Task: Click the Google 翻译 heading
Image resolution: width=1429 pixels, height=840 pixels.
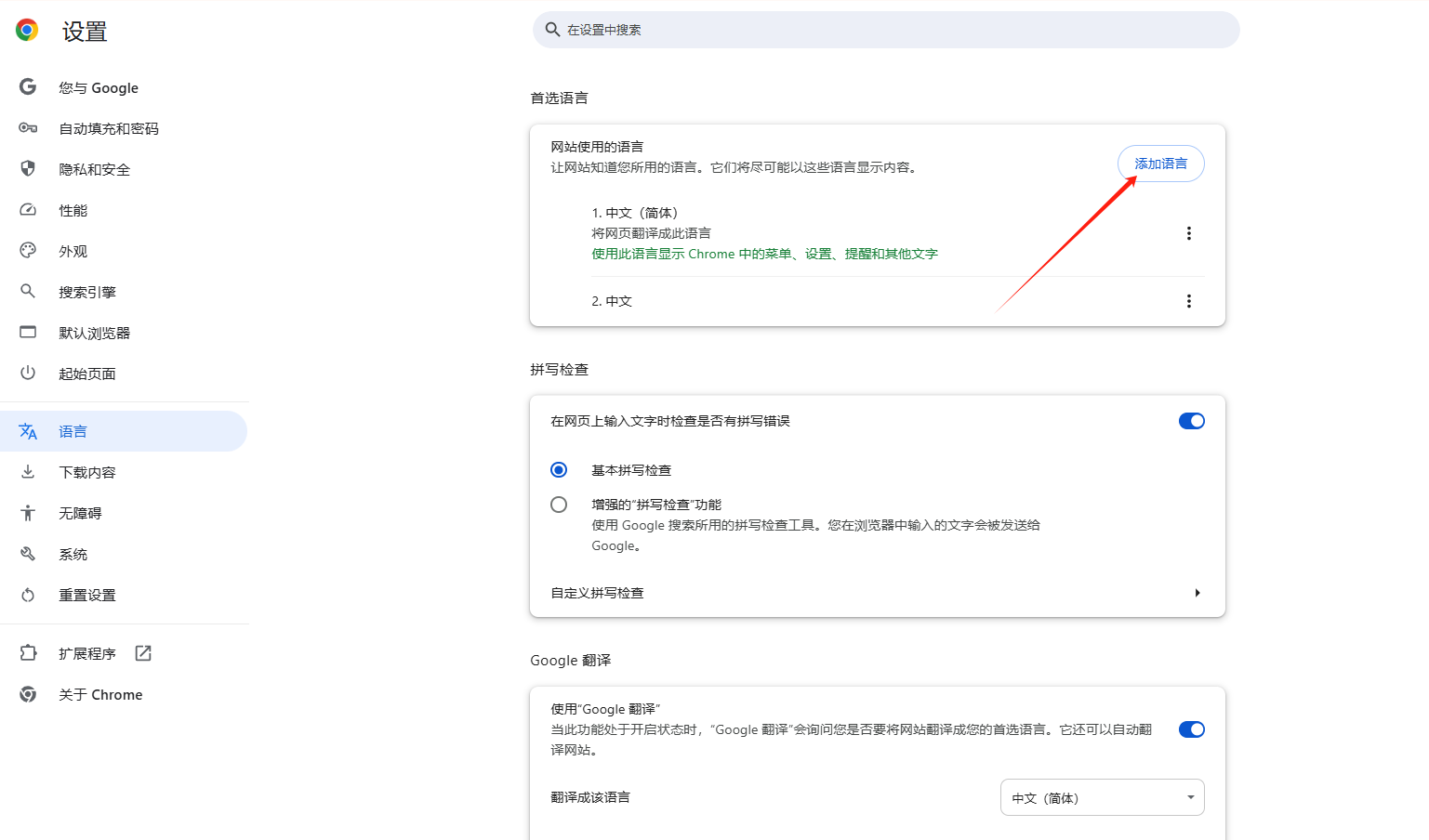Action: [570, 660]
